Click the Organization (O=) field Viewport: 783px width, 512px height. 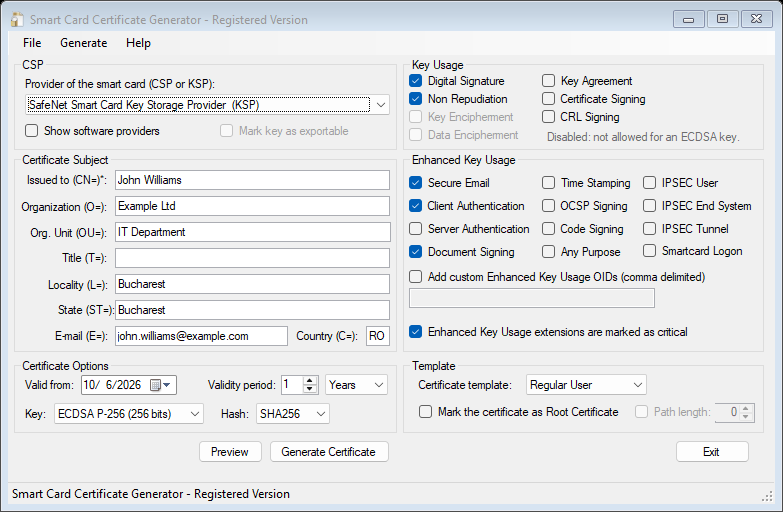point(252,206)
